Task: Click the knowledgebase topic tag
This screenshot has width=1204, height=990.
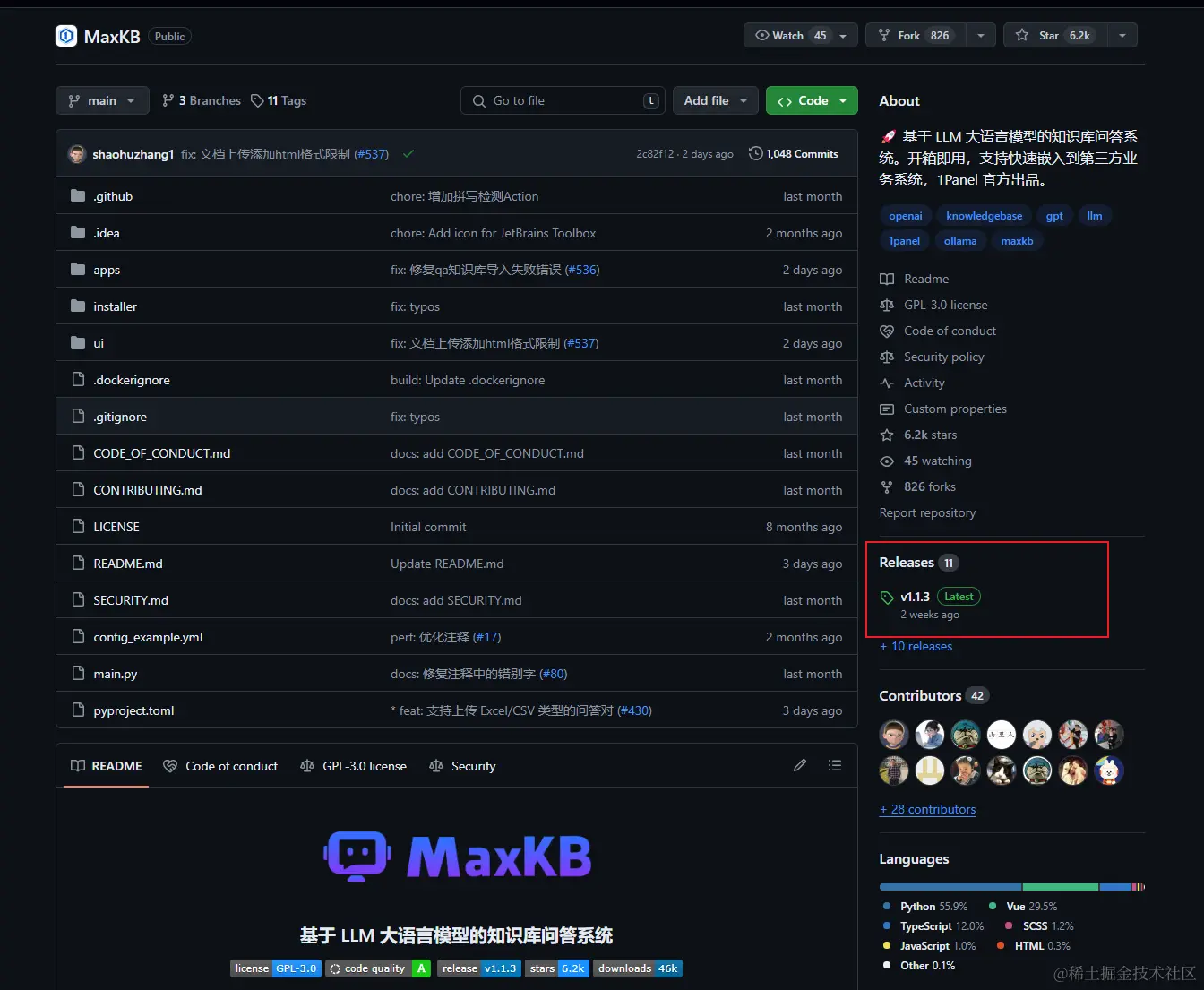Action: point(984,216)
